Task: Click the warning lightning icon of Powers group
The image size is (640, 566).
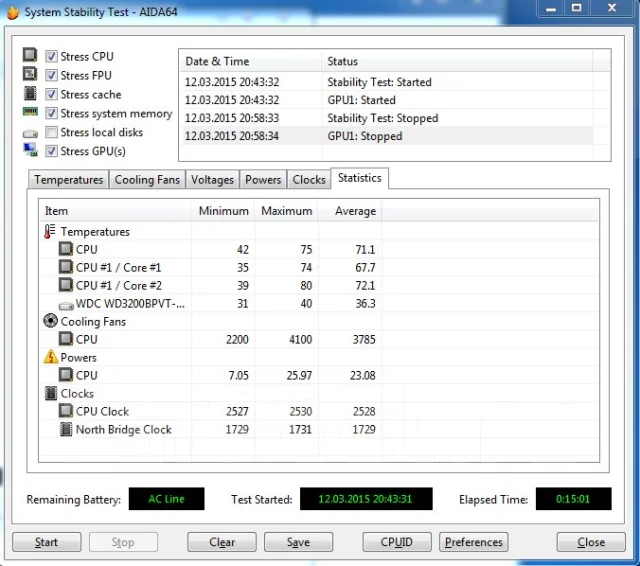Action: 50,357
